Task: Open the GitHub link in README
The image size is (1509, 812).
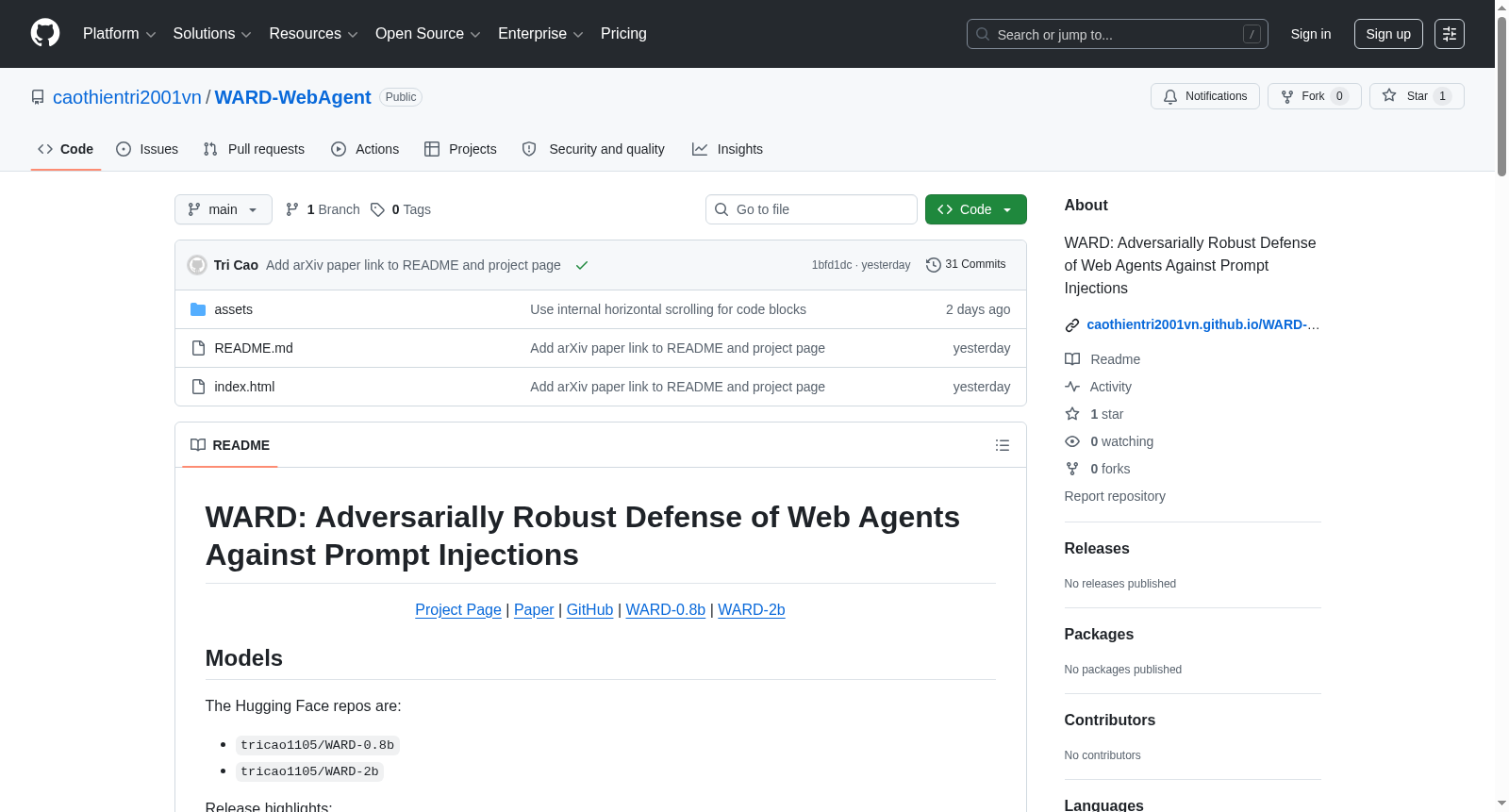Action: click(590, 610)
